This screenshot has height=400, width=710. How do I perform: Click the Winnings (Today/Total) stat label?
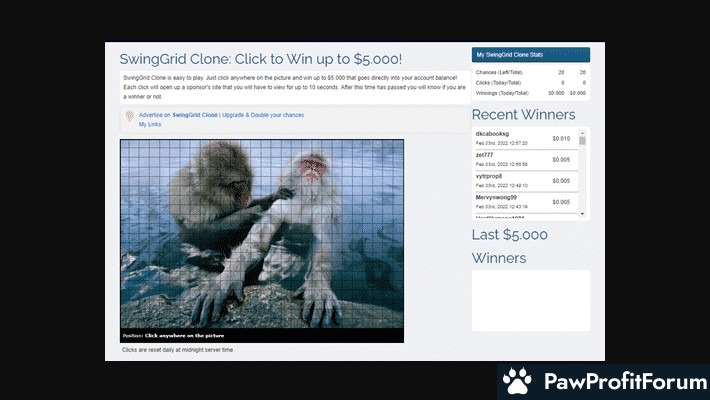(x=502, y=93)
